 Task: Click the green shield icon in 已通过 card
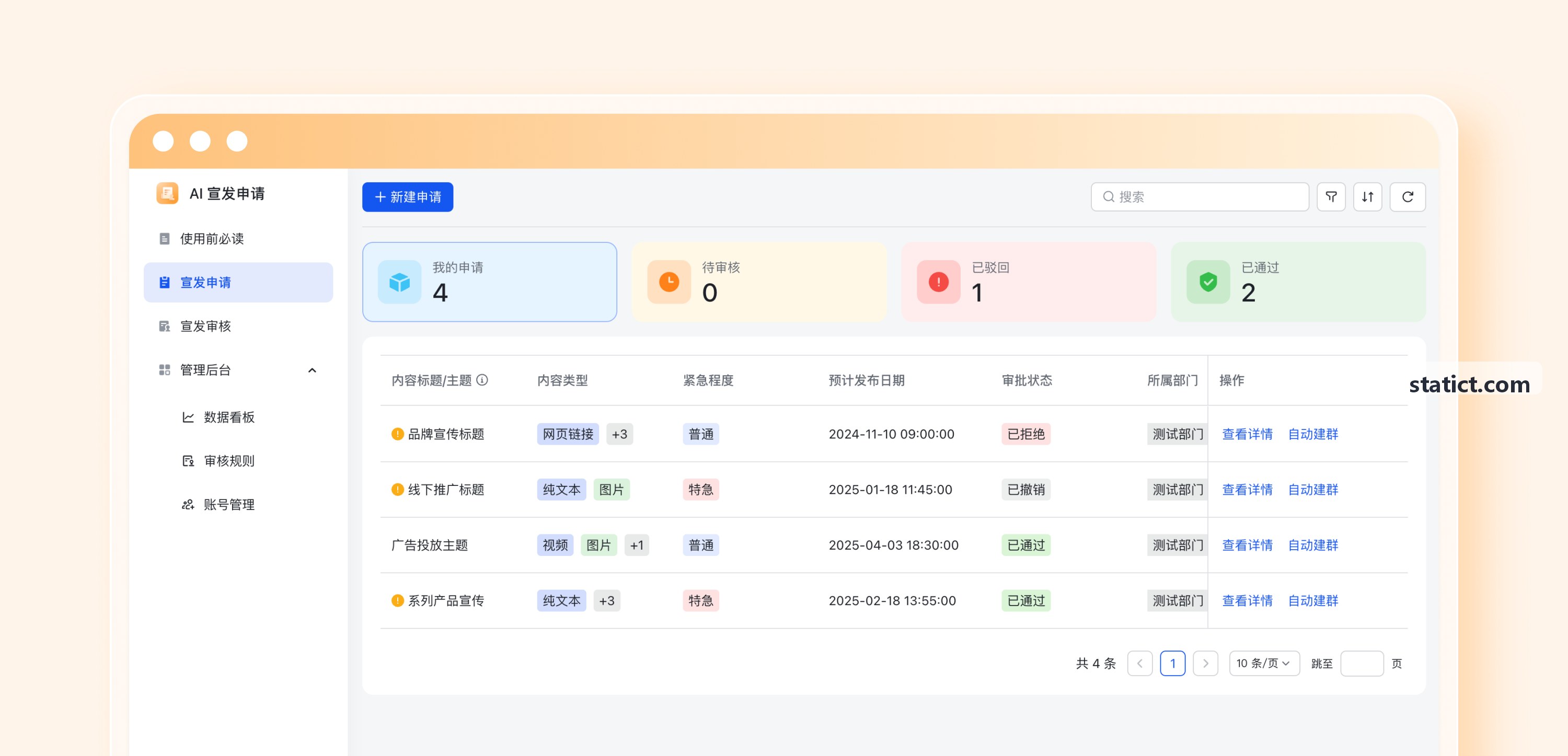coord(1208,282)
